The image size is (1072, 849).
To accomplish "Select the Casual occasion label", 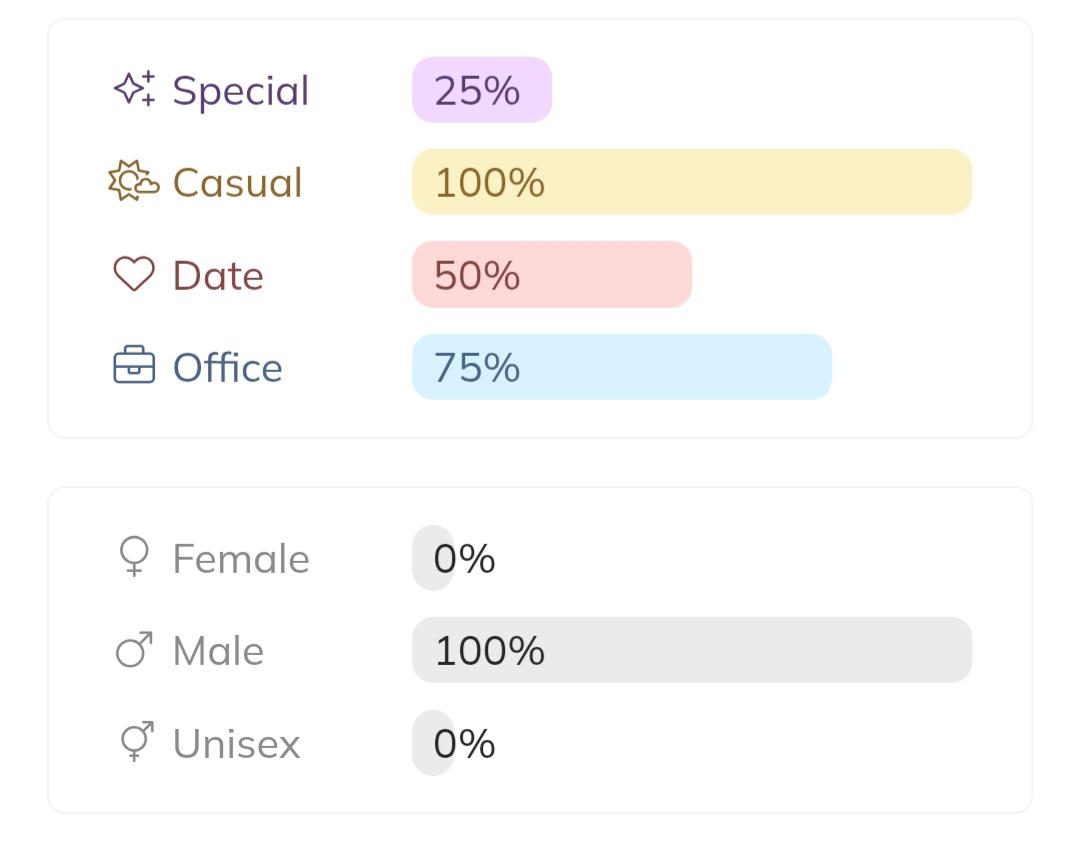I will click(237, 183).
